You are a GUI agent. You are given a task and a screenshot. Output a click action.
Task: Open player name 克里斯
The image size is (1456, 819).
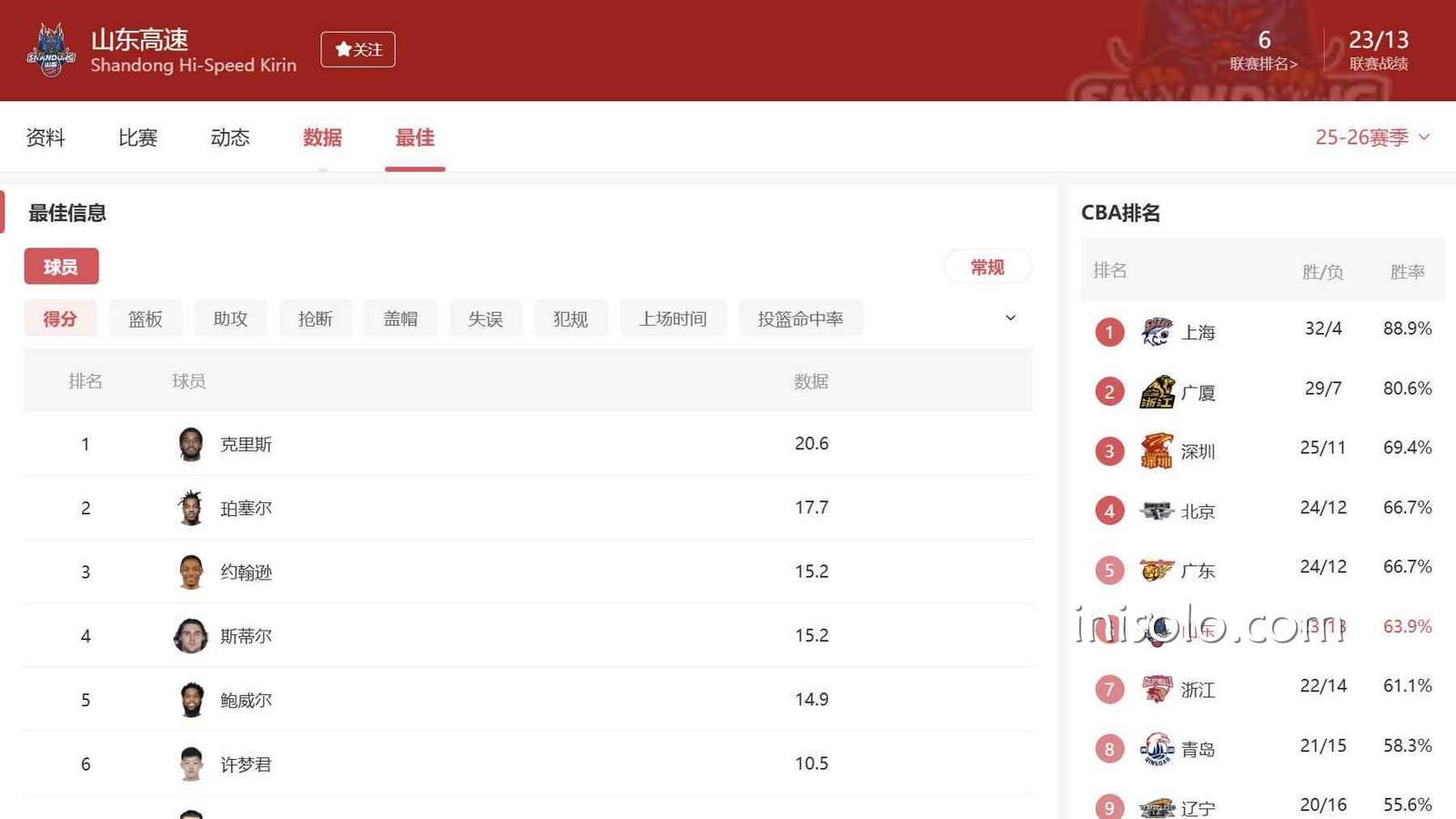click(246, 444)
